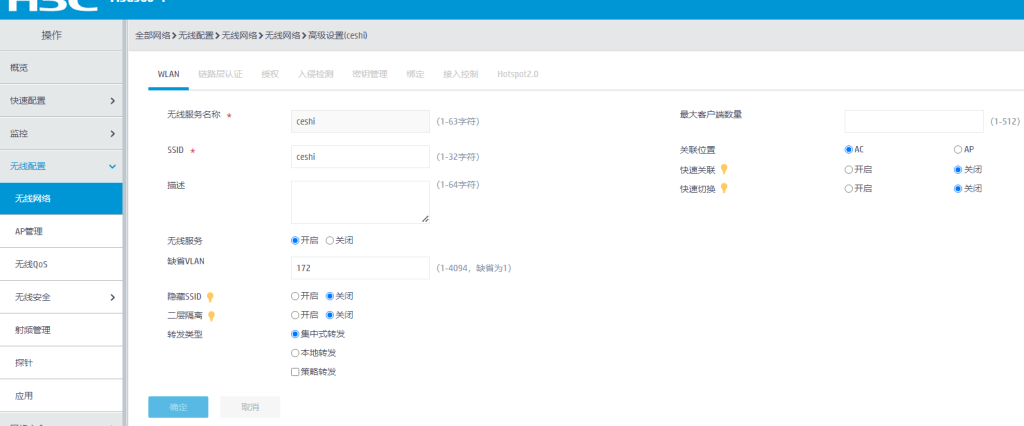Open AP管理 in sidebar
1024x426 pixels.
[x=61, y=231]
